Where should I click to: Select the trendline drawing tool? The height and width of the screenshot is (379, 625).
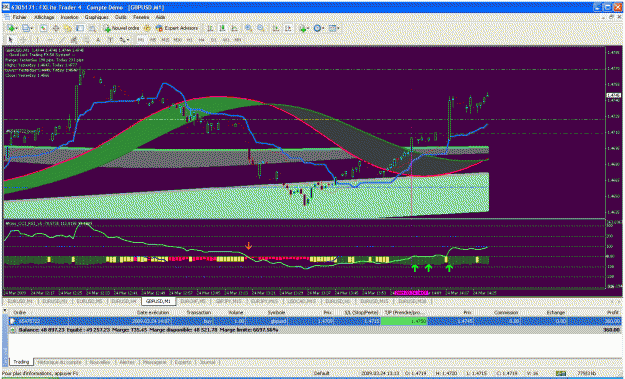point(62,39)
